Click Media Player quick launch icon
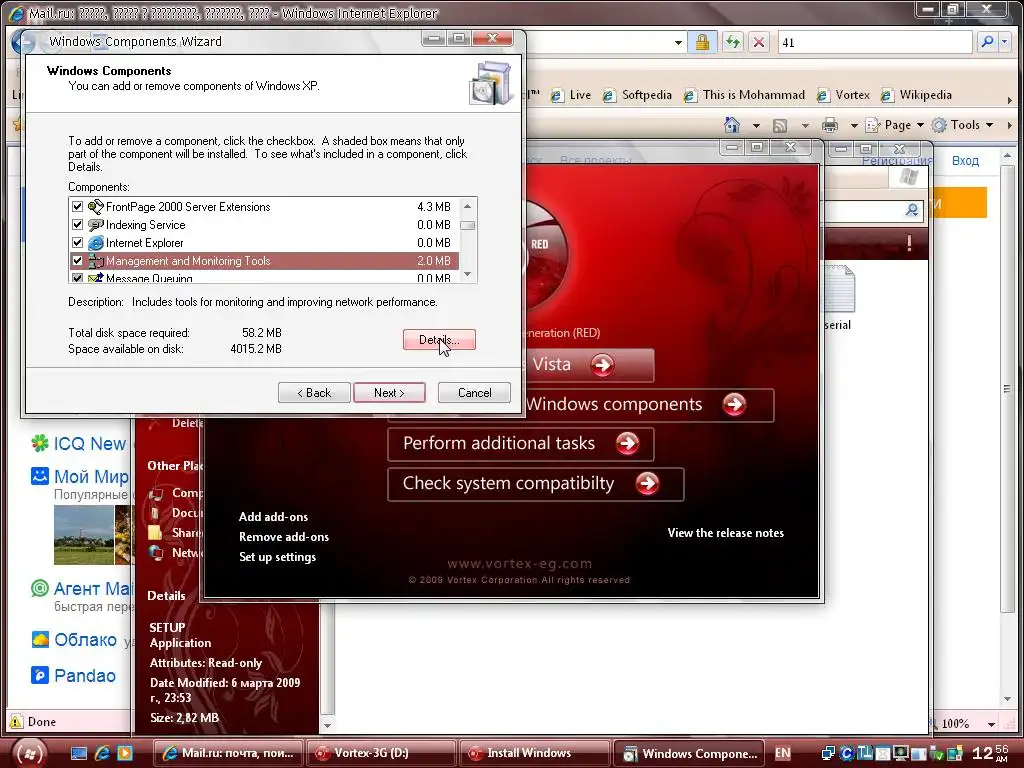 [125, 753]
